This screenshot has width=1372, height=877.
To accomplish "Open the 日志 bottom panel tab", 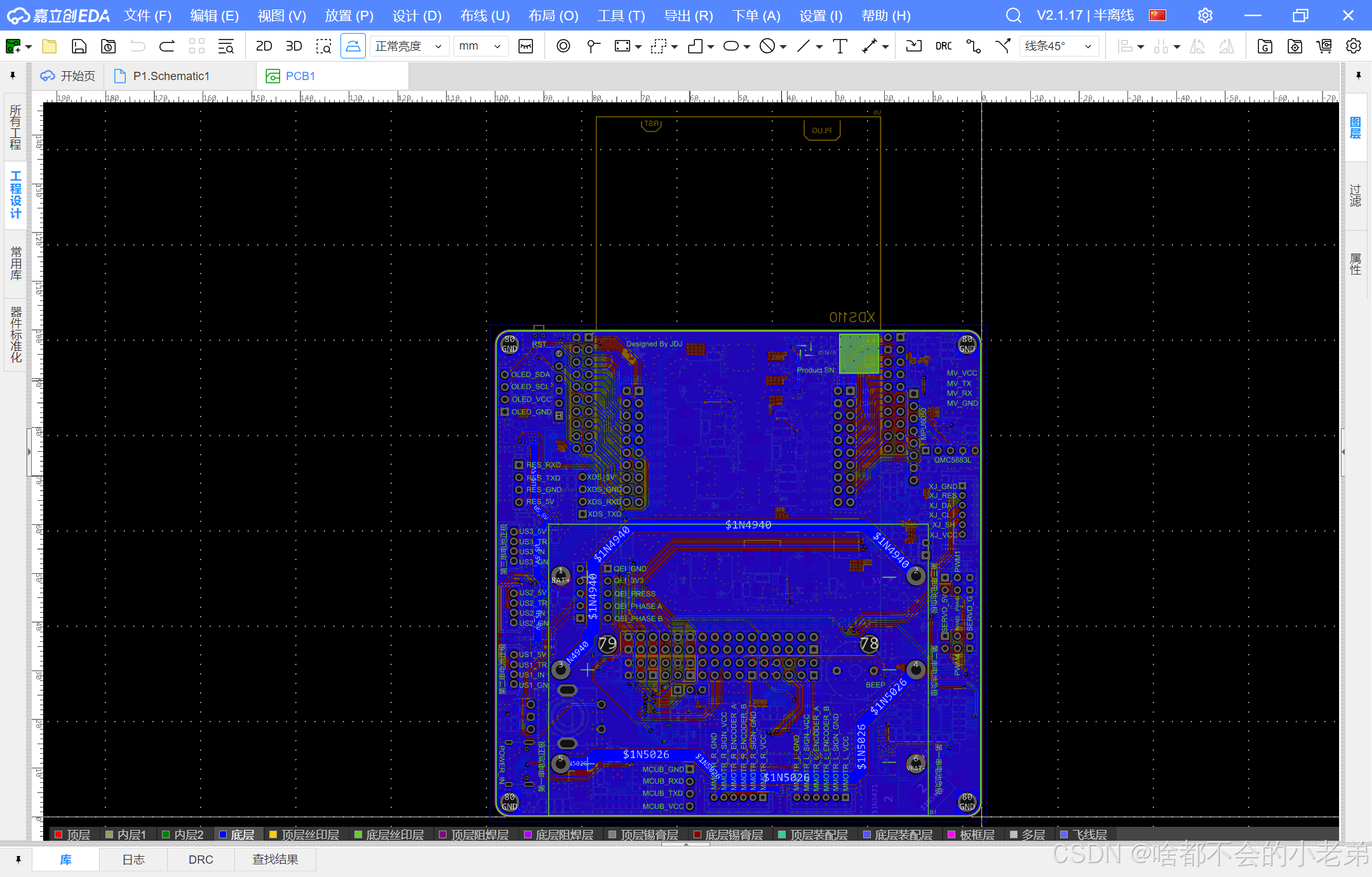I will pos(133,860).
